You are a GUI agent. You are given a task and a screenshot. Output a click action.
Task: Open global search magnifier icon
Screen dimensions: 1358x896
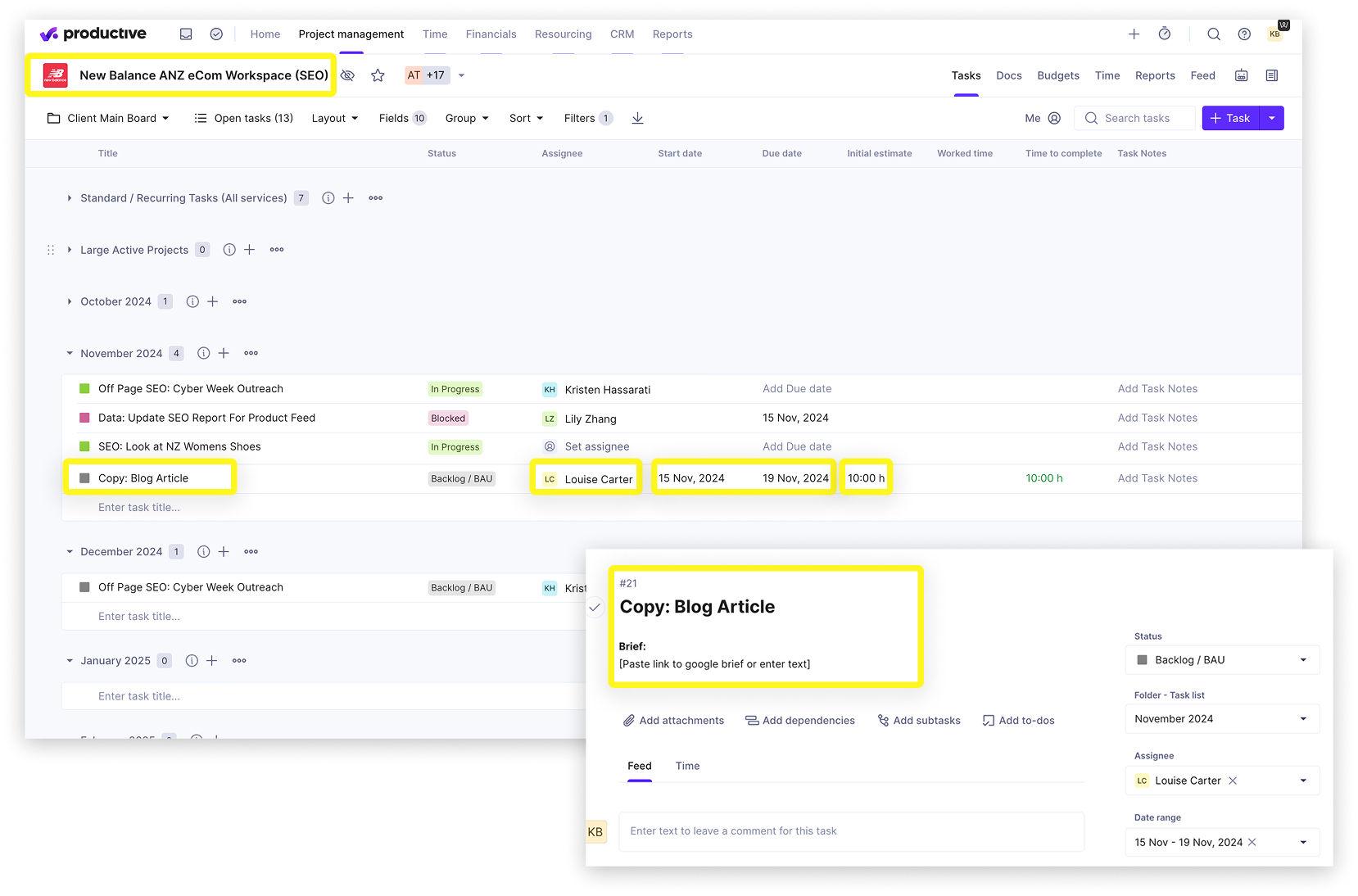click(1214, 34)
